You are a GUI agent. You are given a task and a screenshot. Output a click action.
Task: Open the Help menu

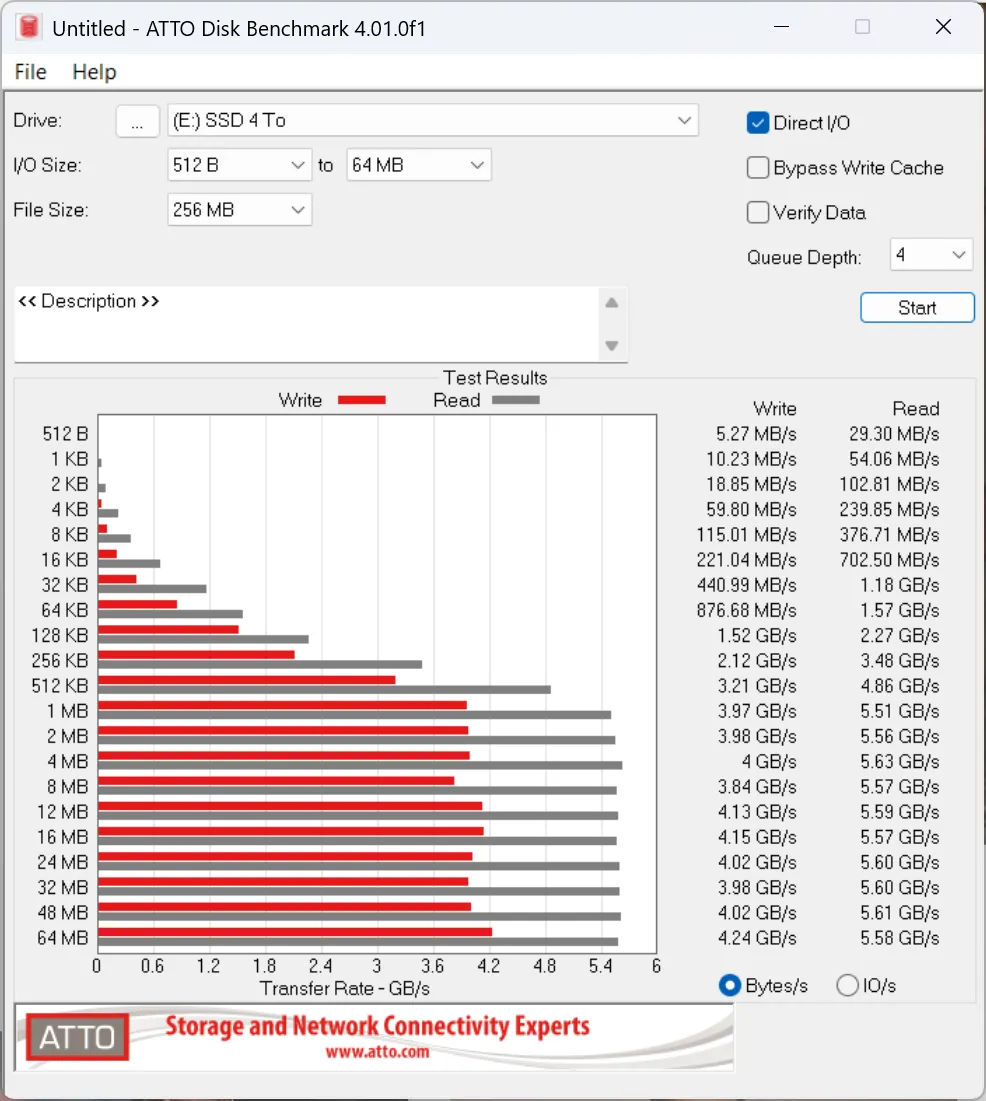coord(94,72)
